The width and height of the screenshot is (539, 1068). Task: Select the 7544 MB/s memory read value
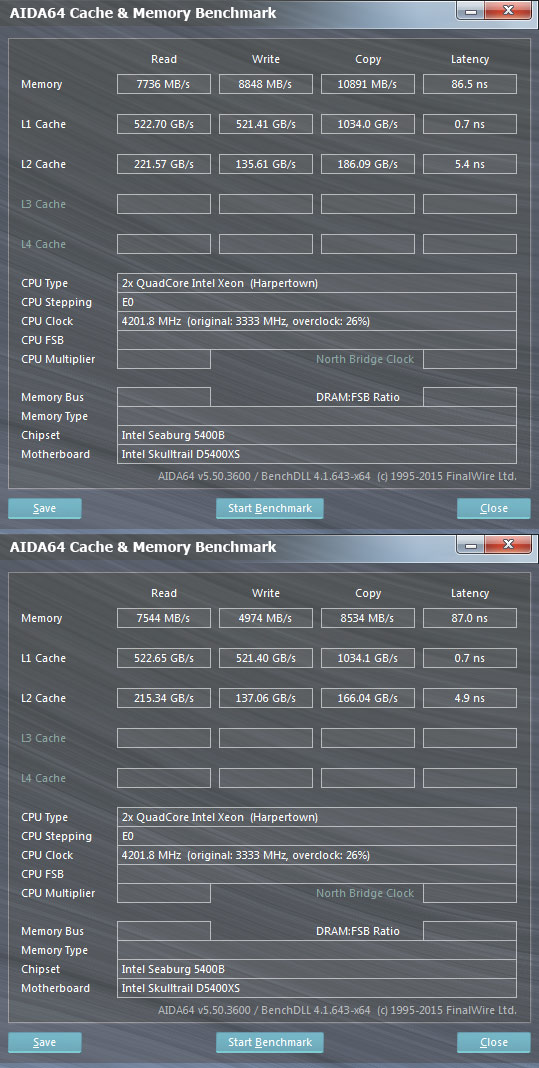[164, 618]
